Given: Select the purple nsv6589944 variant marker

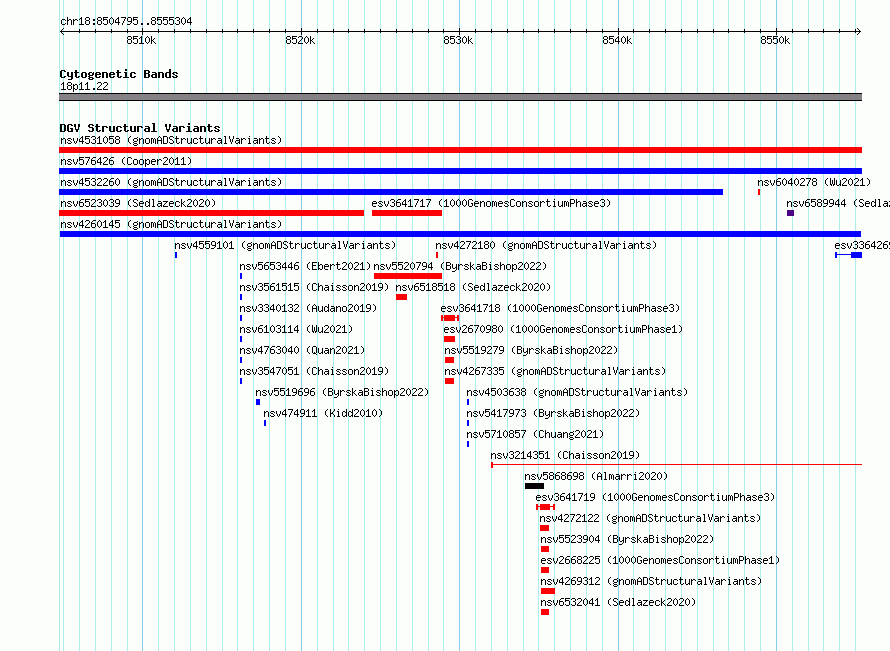Looking at the screenshot, I should click(x=790, y=213).
